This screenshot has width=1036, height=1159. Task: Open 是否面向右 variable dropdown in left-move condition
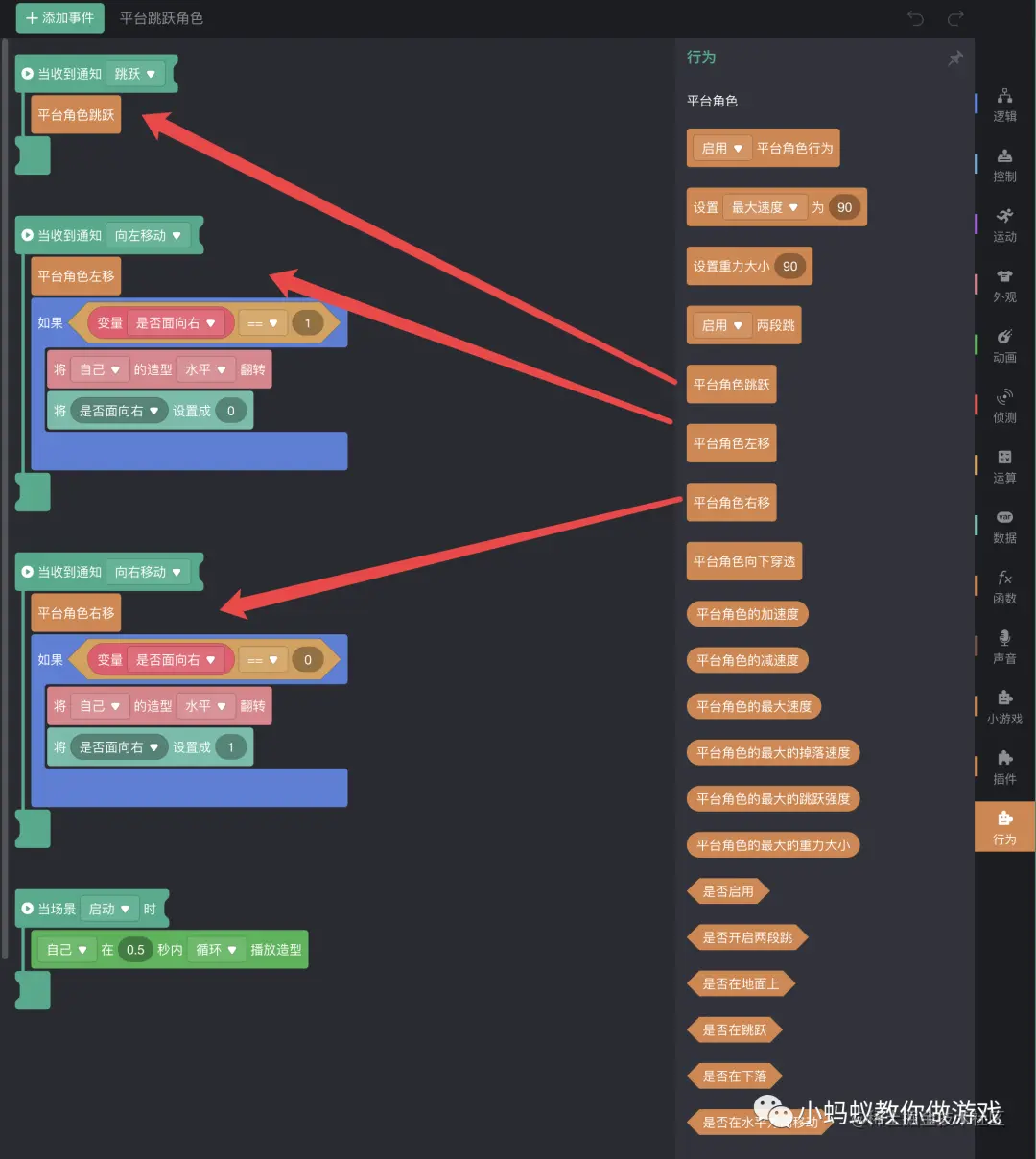[176, 323]
